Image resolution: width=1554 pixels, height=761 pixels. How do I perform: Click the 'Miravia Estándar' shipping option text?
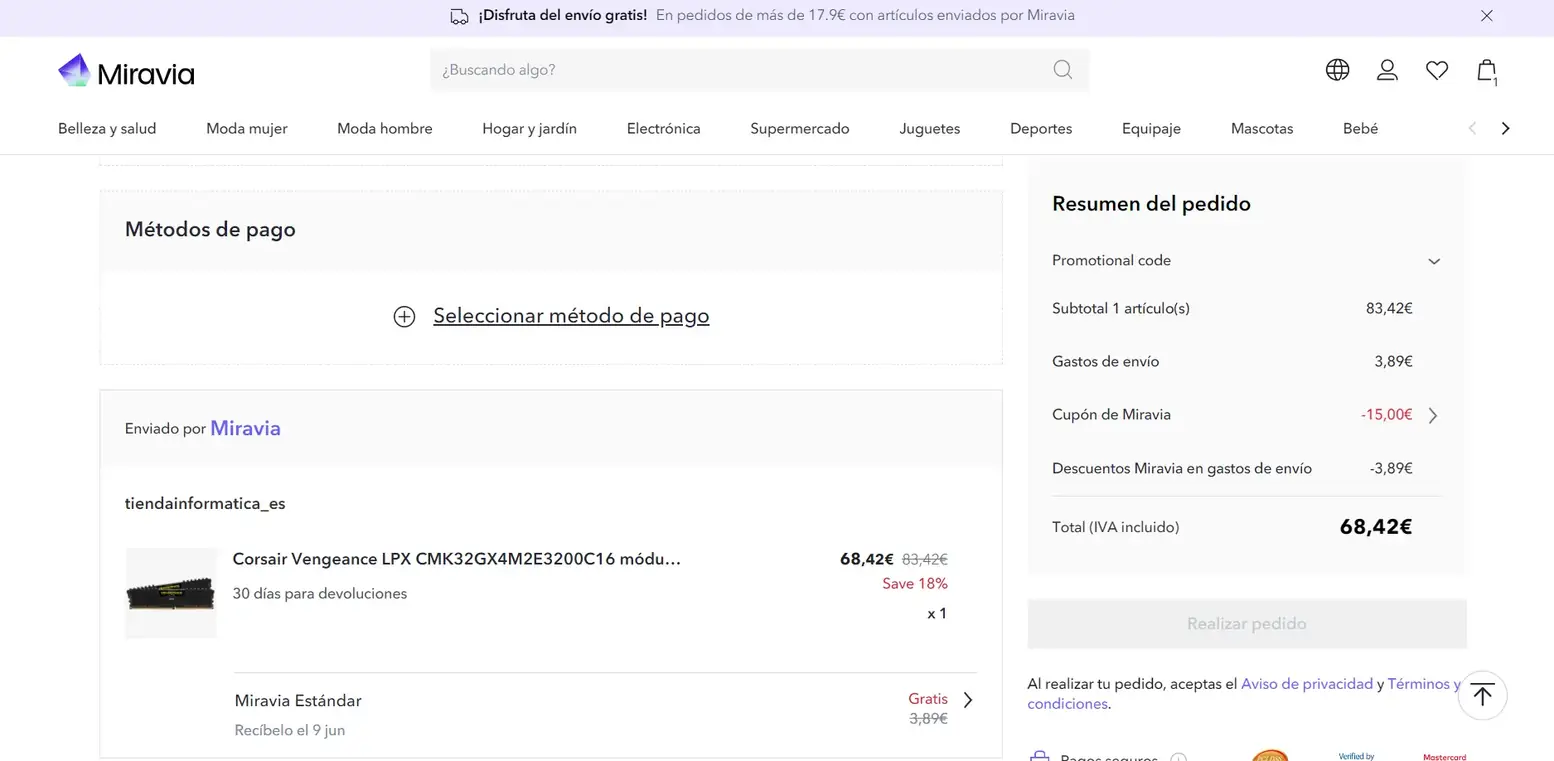298,700
